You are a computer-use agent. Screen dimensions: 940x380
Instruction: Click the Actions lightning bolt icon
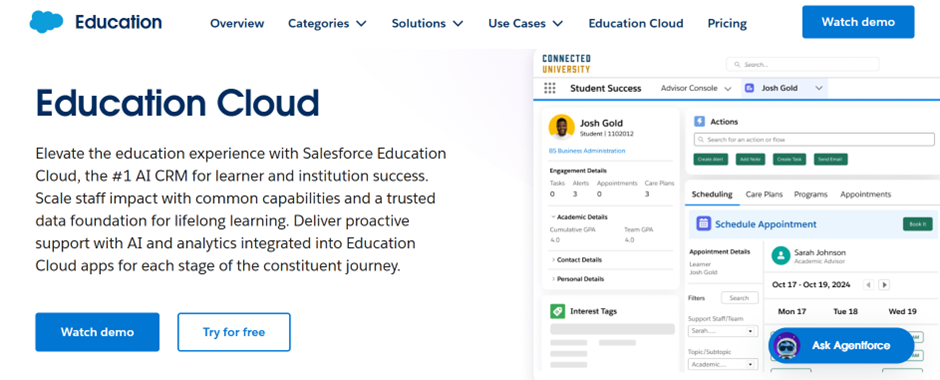click(x=699, y=122)
